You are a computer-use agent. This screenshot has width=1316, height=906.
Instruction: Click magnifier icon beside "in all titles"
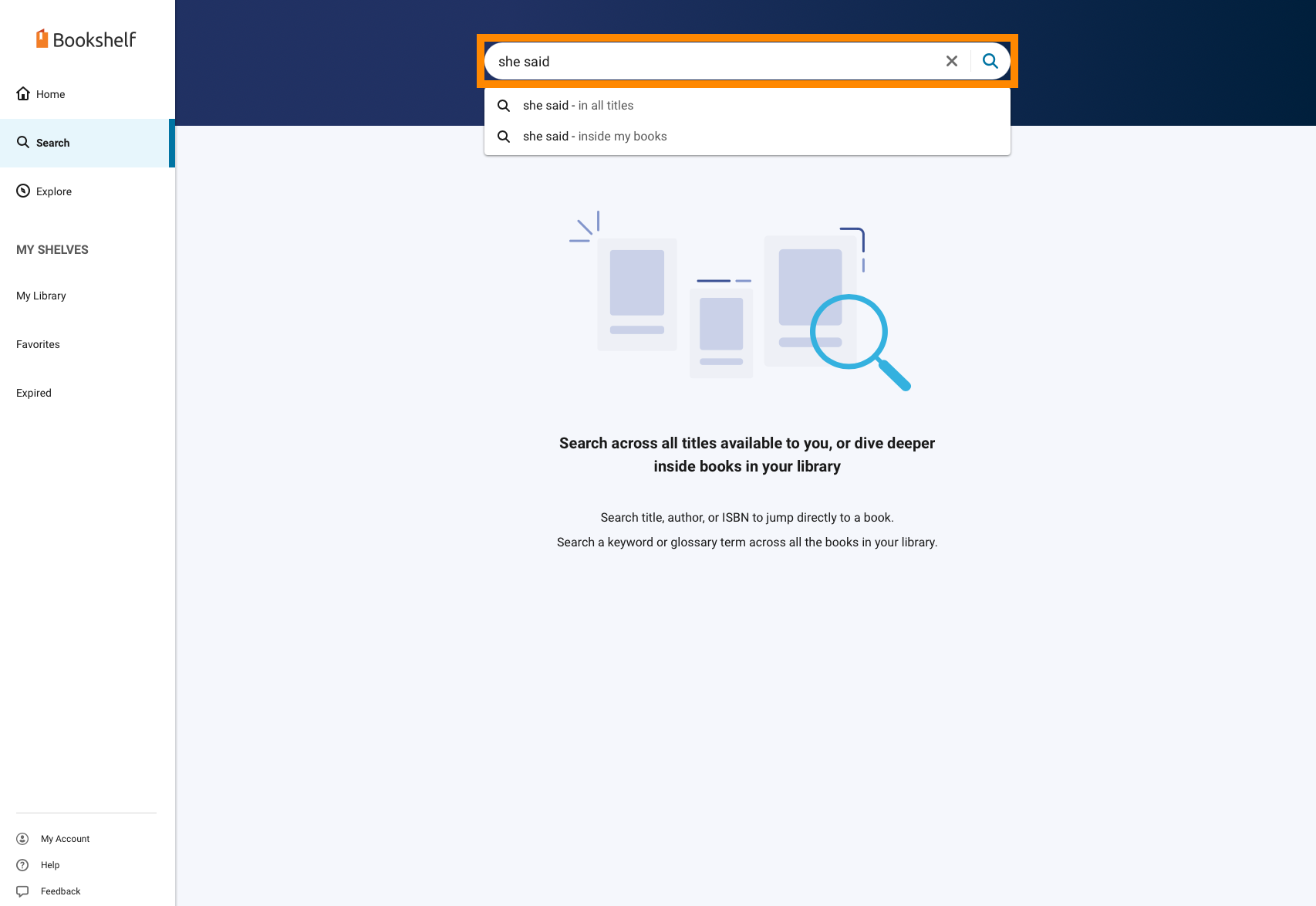coord(504,106)
